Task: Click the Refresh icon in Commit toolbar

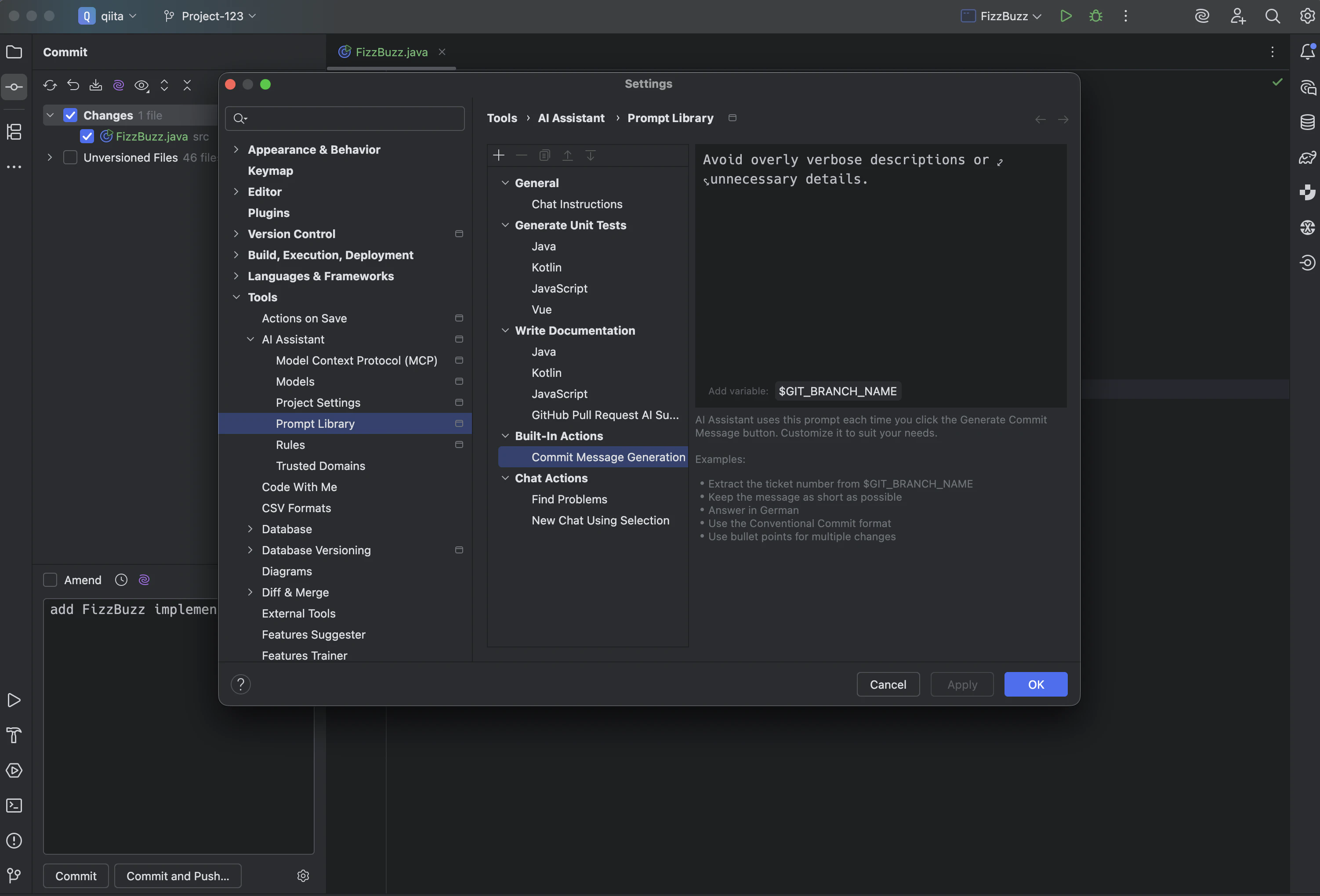Action: 50,86
